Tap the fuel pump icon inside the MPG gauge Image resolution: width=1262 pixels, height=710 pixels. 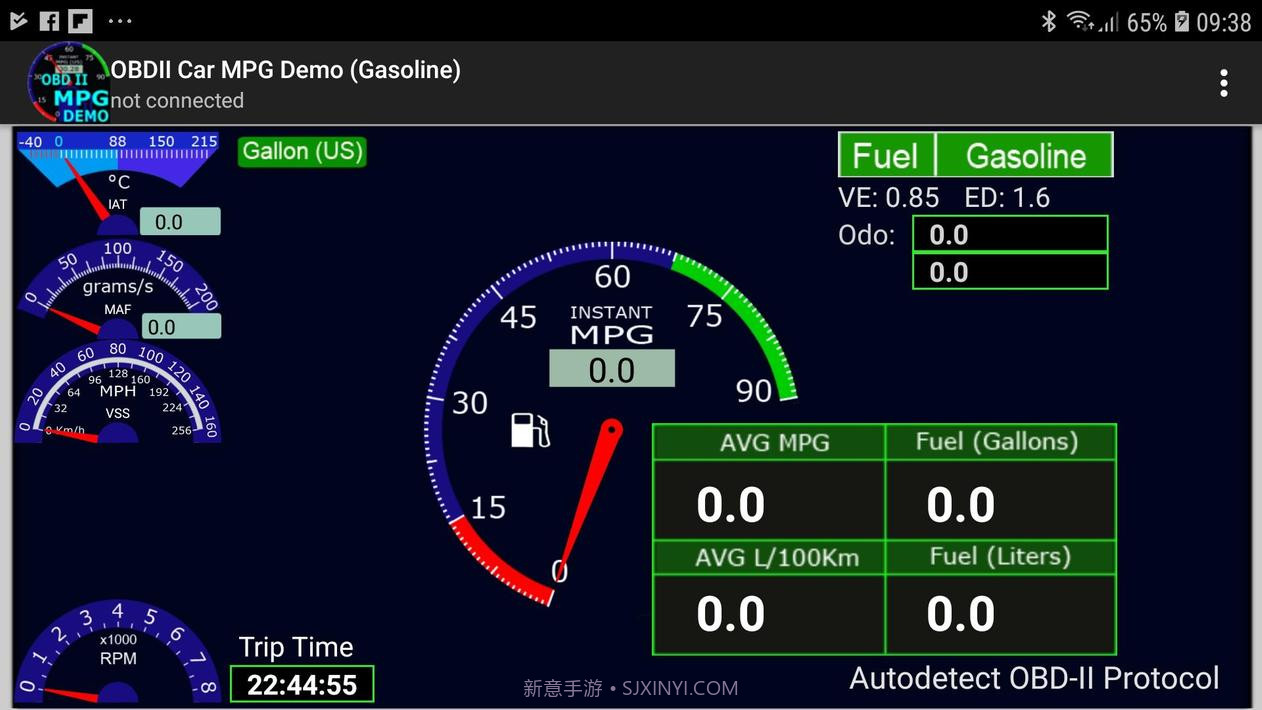[530, 429]
